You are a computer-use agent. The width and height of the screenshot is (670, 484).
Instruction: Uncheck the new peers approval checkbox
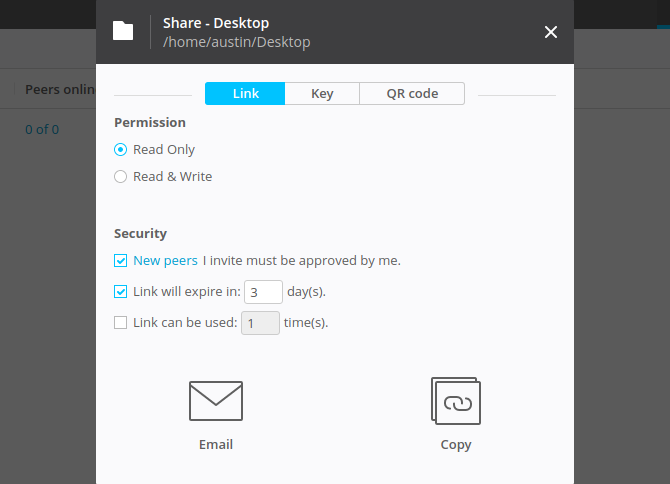(x=120, y=261)
